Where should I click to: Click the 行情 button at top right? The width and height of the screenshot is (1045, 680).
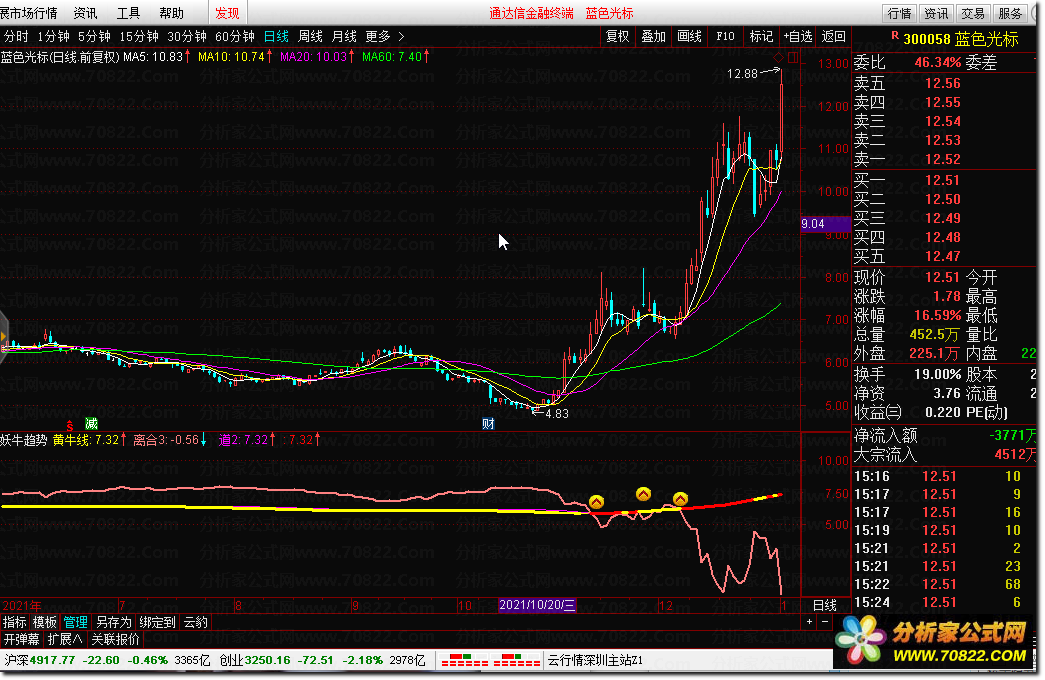pos(899,13)
